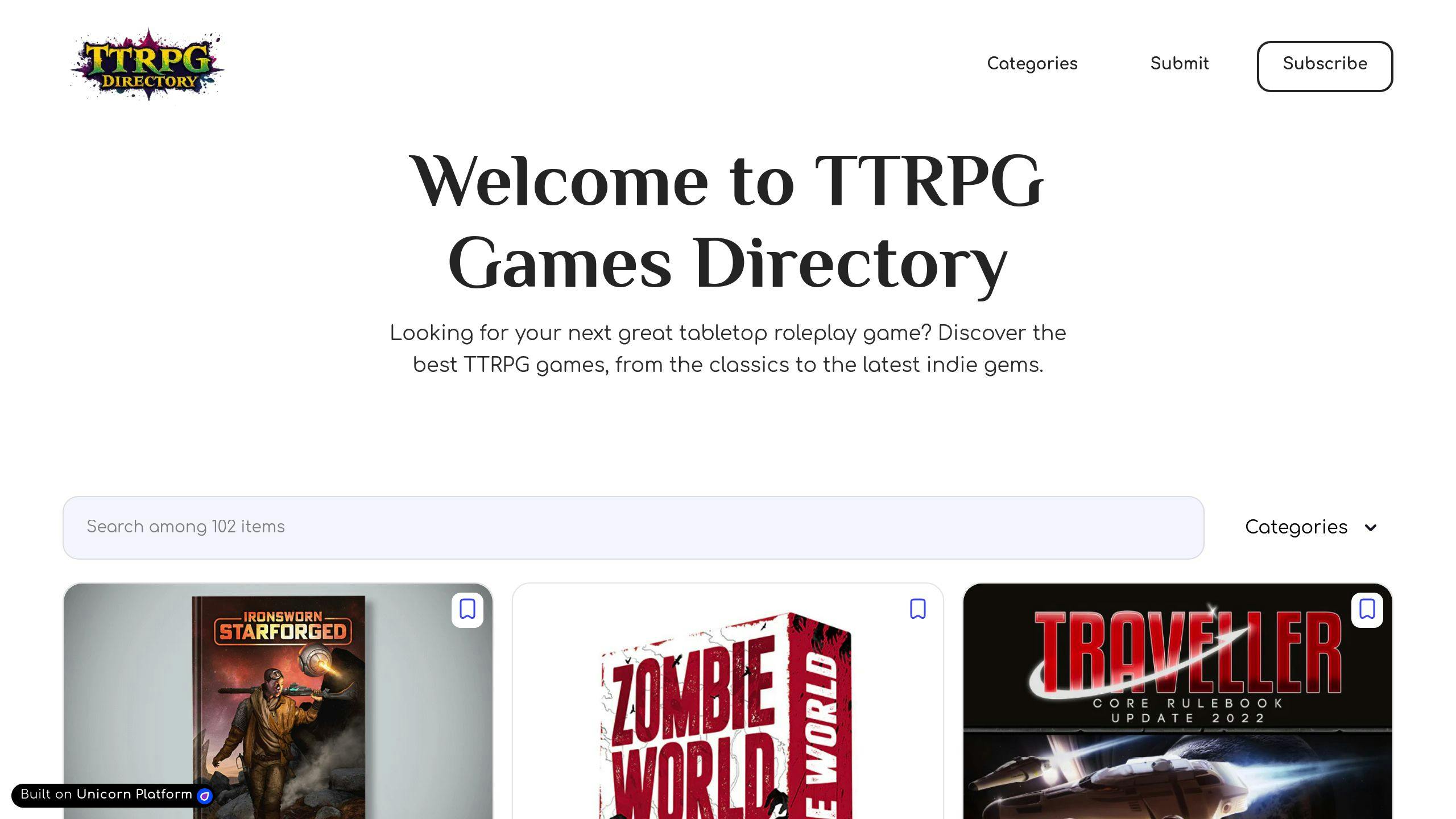Expand the Categories filter dropdown

1311,527
